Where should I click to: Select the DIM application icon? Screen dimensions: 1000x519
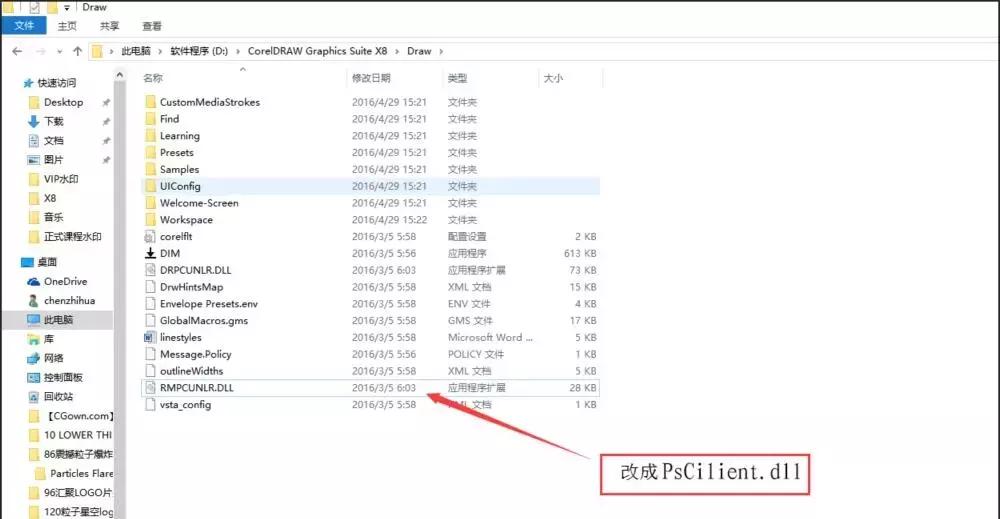point(150,253)
